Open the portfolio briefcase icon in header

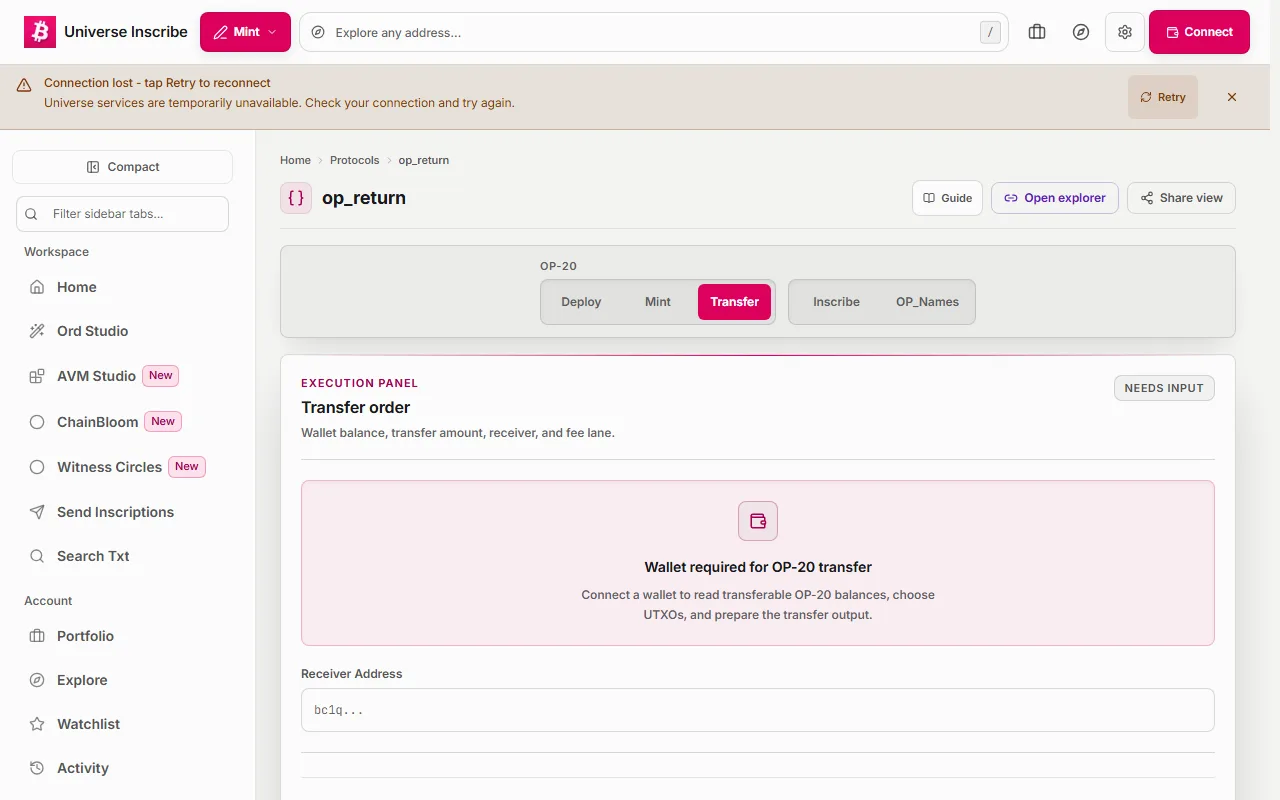[x=1037, y=32]
